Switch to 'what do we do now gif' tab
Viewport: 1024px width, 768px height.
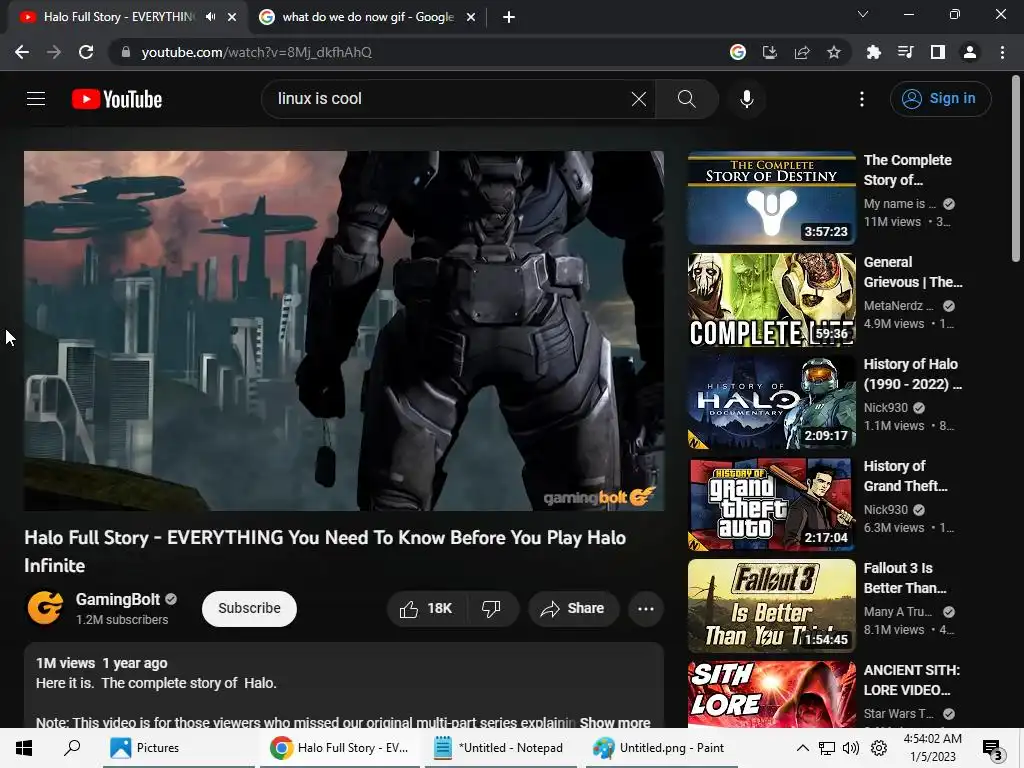click(368, 18)
